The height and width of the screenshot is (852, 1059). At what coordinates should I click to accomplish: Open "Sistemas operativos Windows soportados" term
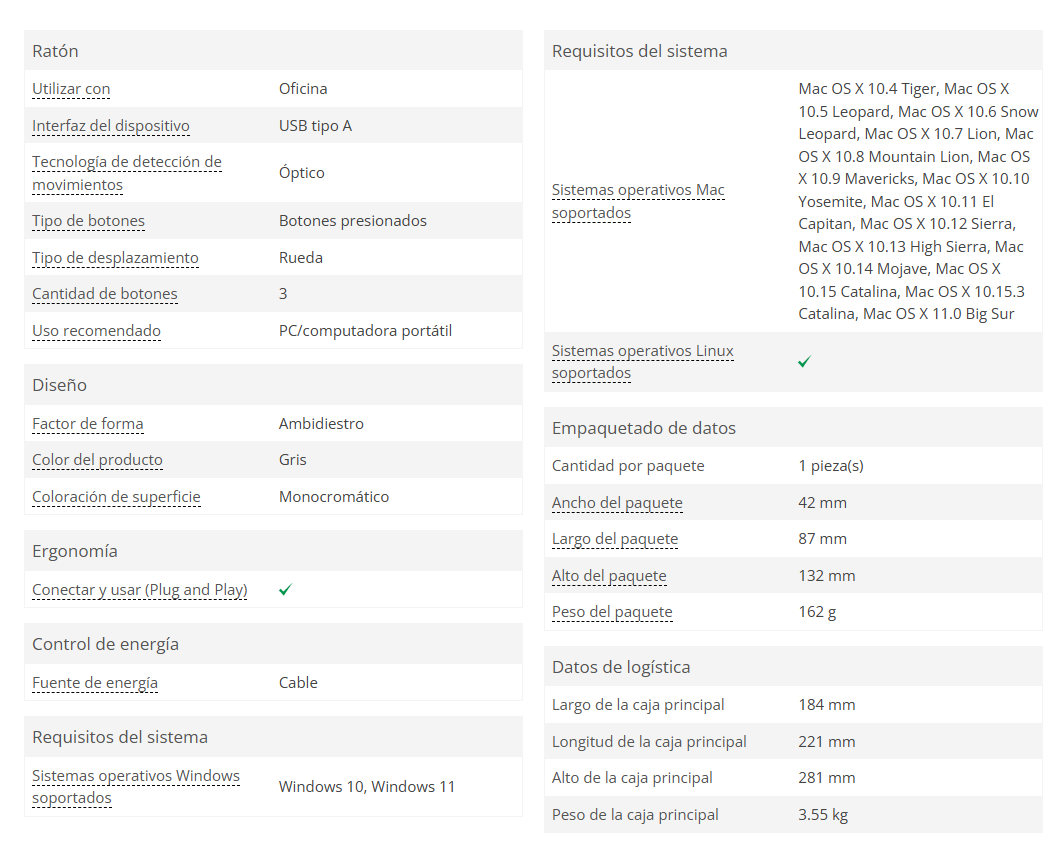click(136, 787)
